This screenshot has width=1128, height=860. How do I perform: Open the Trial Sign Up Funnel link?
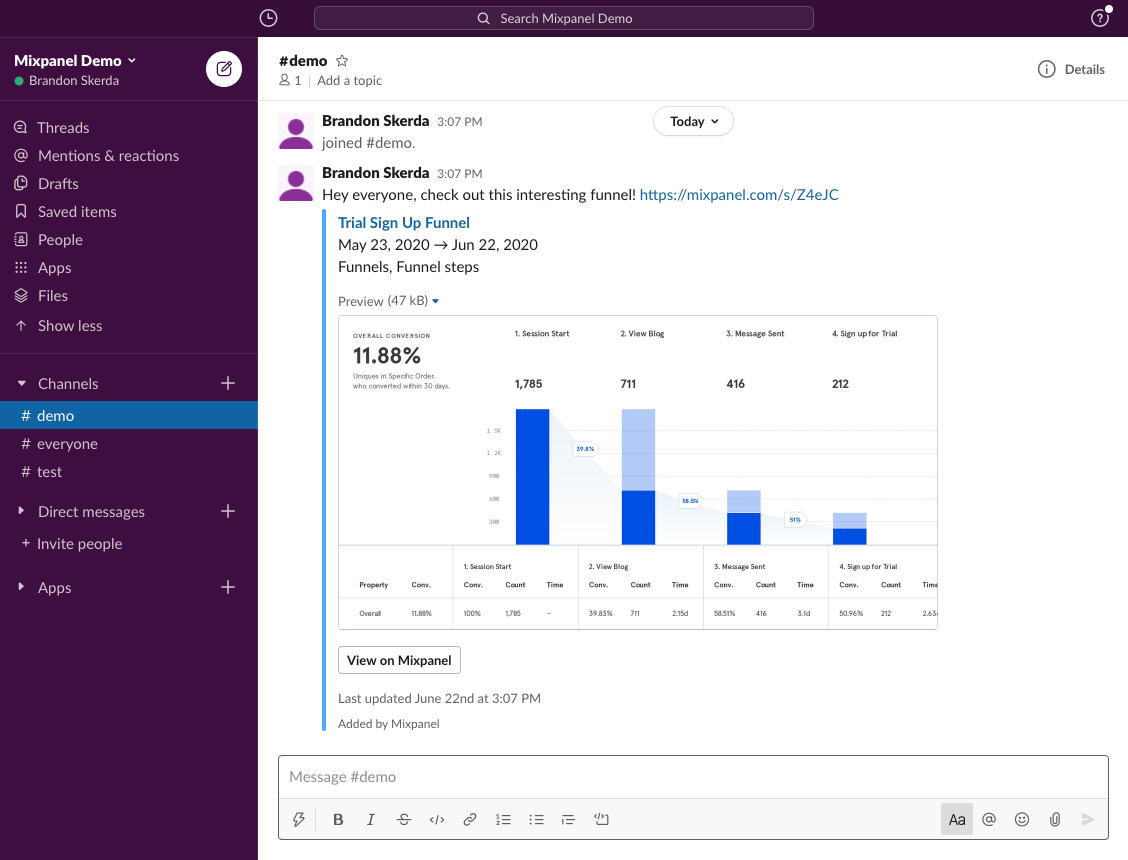[x=403, y=222]
